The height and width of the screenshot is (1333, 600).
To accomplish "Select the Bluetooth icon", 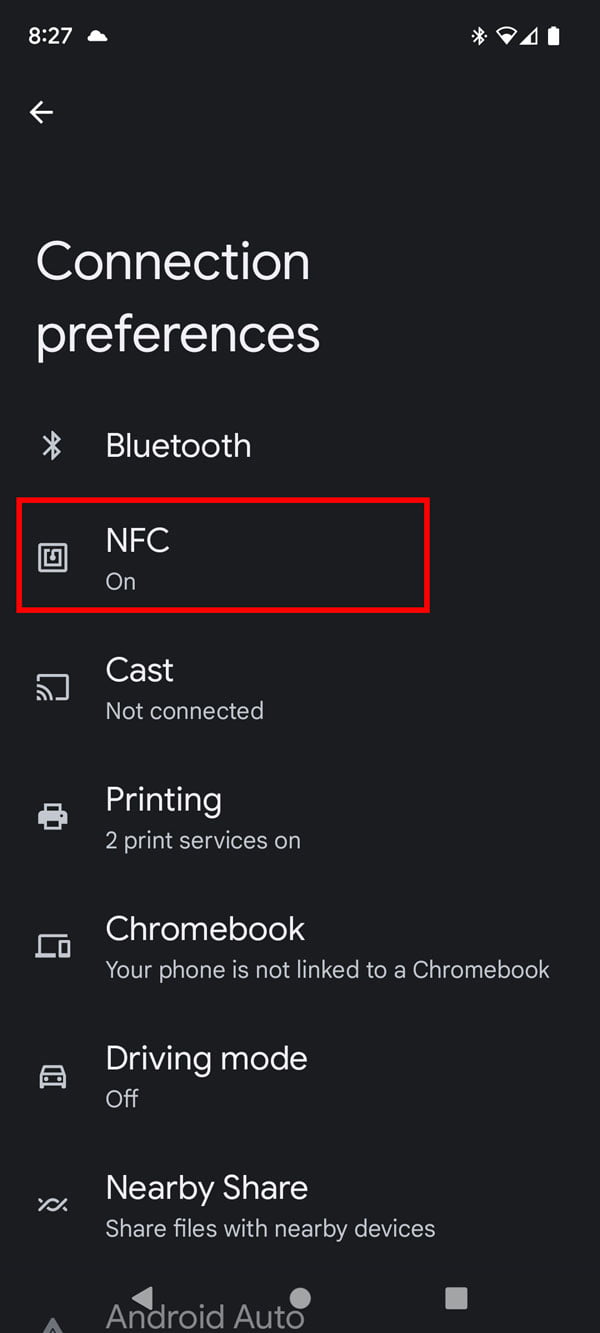I will 52,446.
